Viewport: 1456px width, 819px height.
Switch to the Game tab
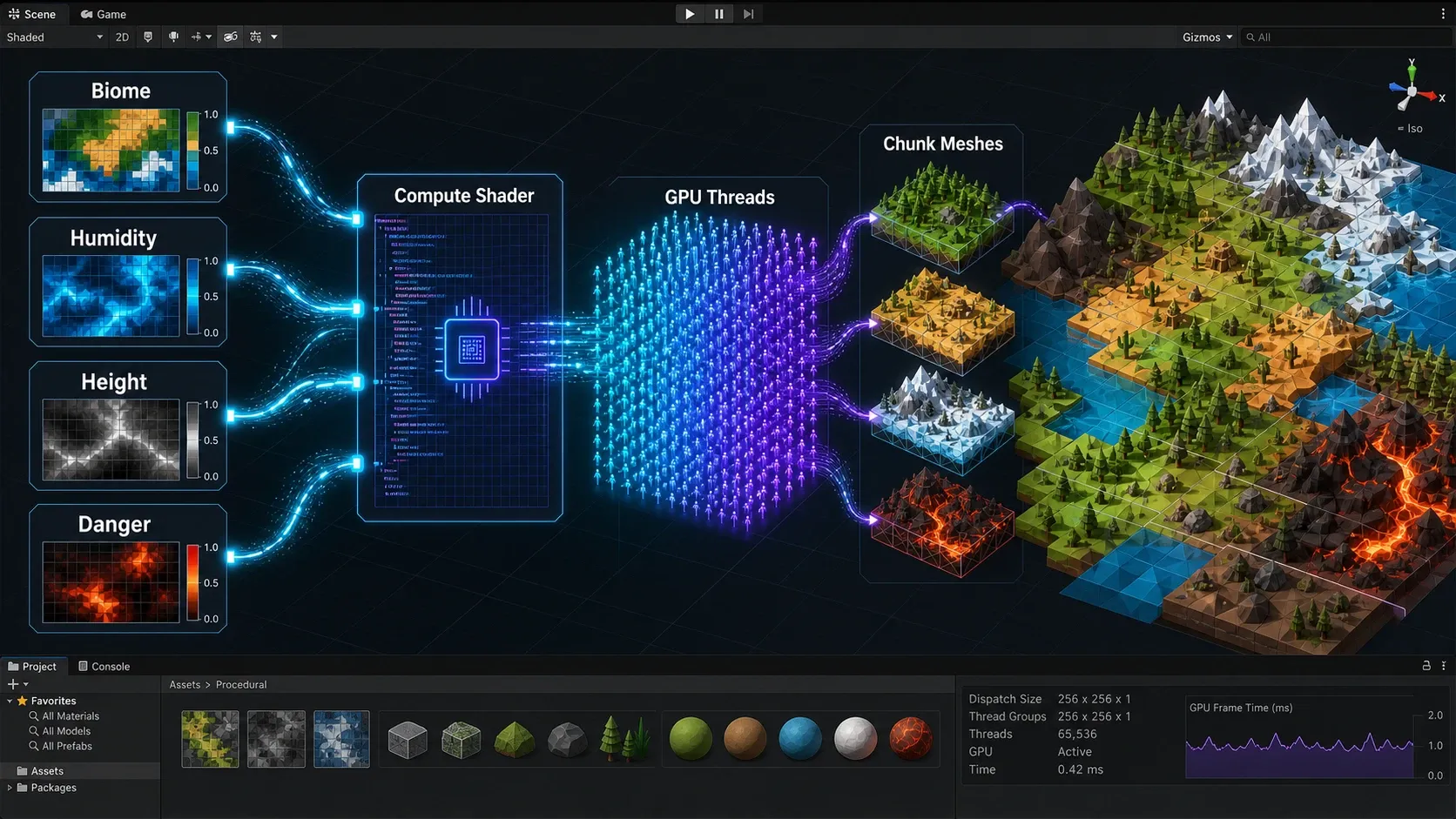(x=104, y=14)
